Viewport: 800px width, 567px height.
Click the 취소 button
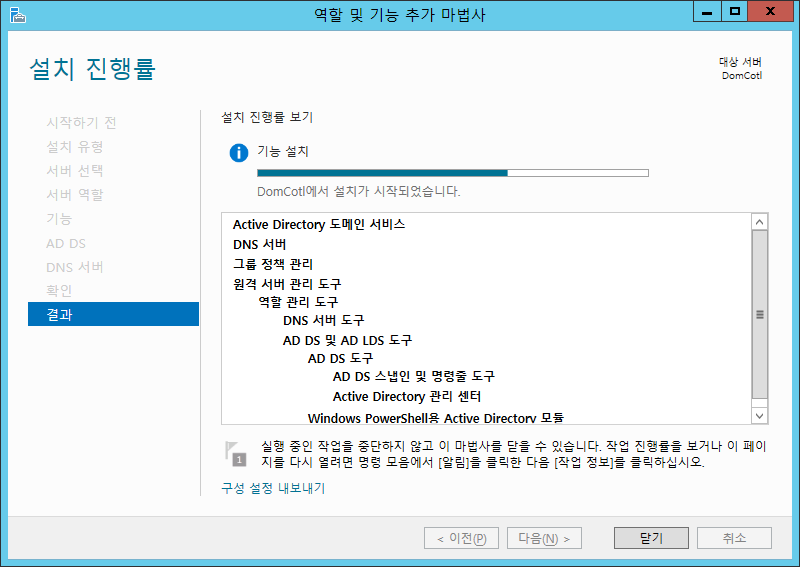[734, 538]
